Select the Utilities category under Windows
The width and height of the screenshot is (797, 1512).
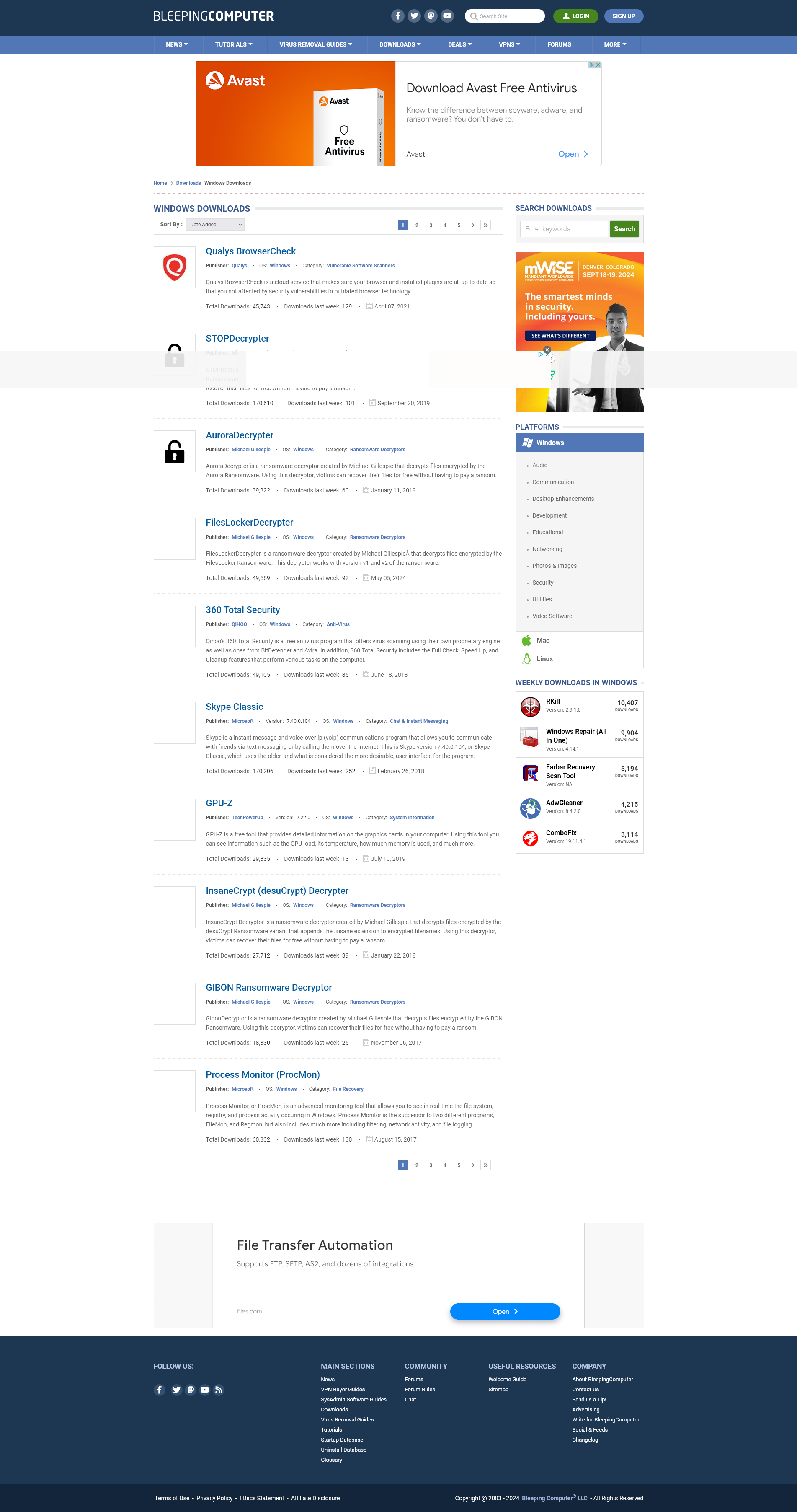pos(542,599)
